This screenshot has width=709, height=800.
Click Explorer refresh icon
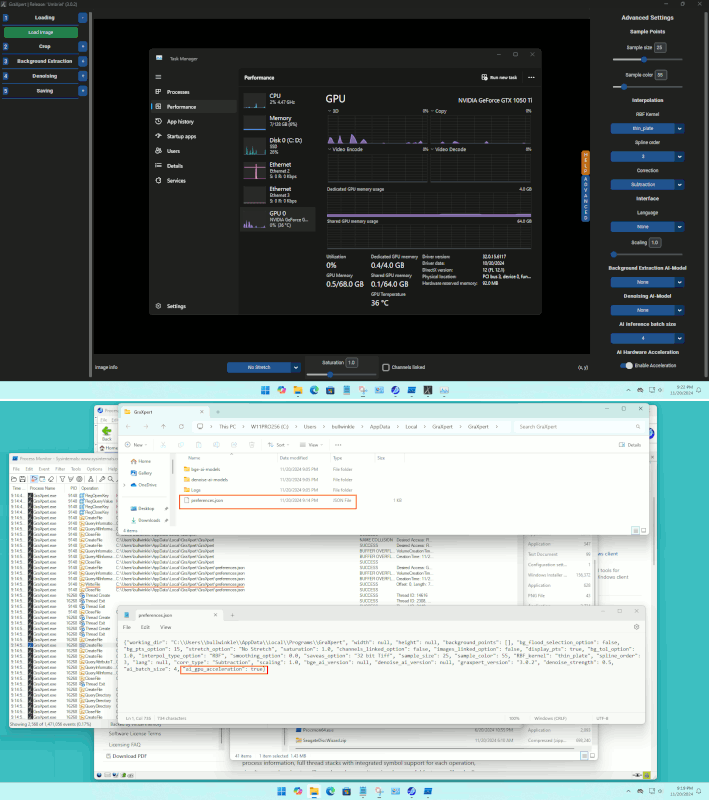click(x=181, y=427)
